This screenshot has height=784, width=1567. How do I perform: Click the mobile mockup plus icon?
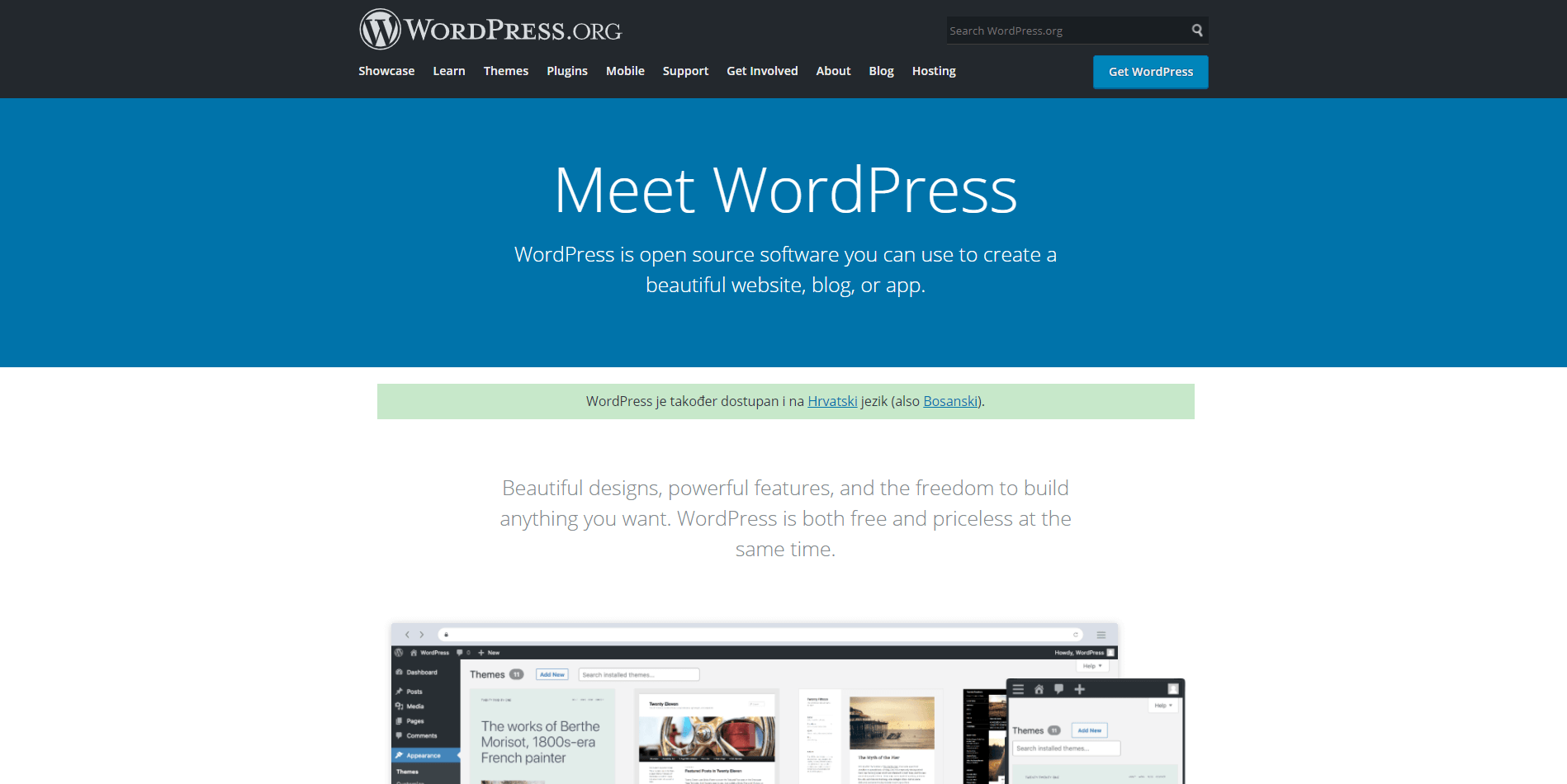pos(1079,689)
